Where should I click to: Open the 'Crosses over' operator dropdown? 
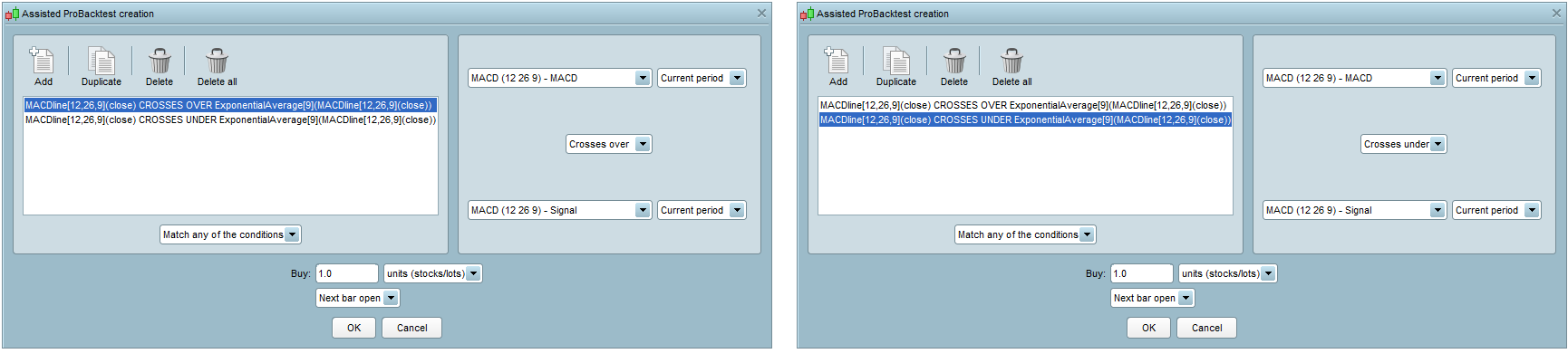point(643,144)
